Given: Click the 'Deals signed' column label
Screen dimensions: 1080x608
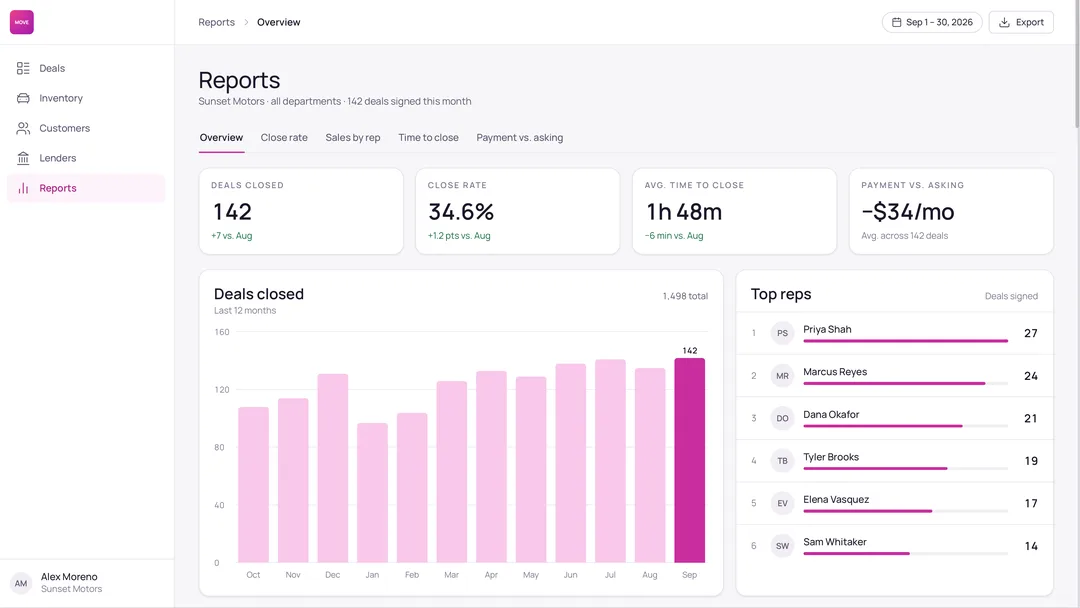Looking at the screenshot, I should 1010,296.
